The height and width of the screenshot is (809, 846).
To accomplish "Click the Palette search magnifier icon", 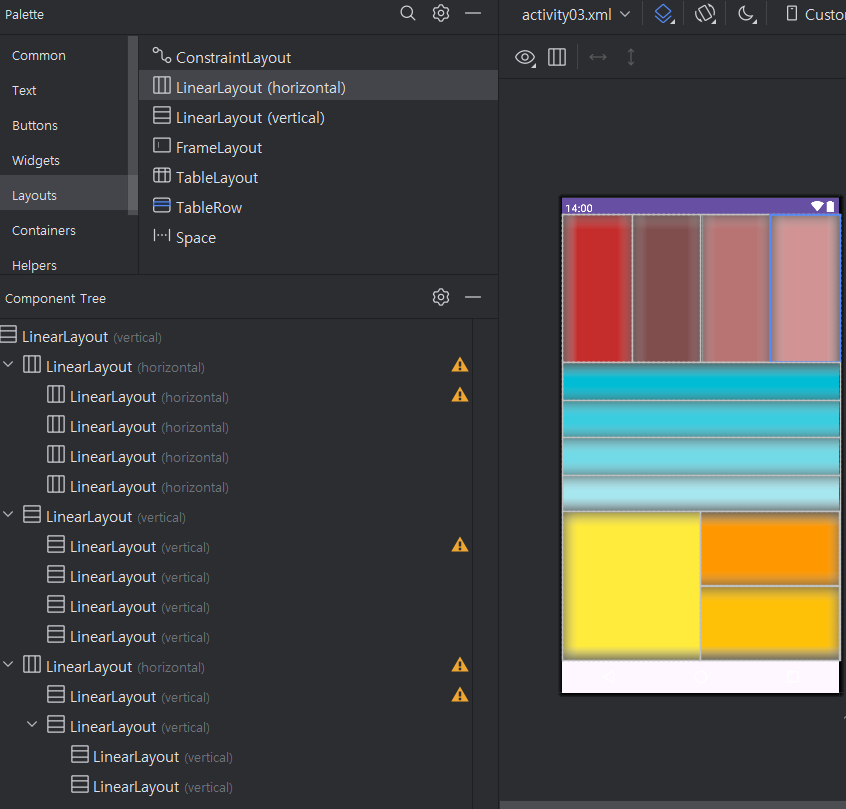I will pyautogui.click(x=408, y=13).
